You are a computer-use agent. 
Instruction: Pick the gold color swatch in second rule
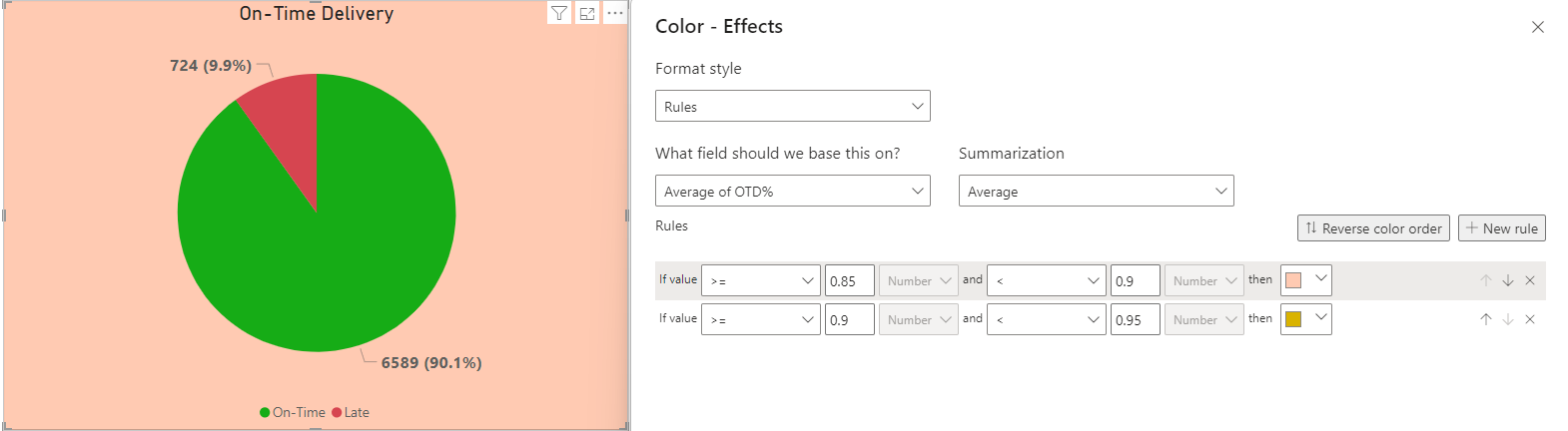point(1306,319)
